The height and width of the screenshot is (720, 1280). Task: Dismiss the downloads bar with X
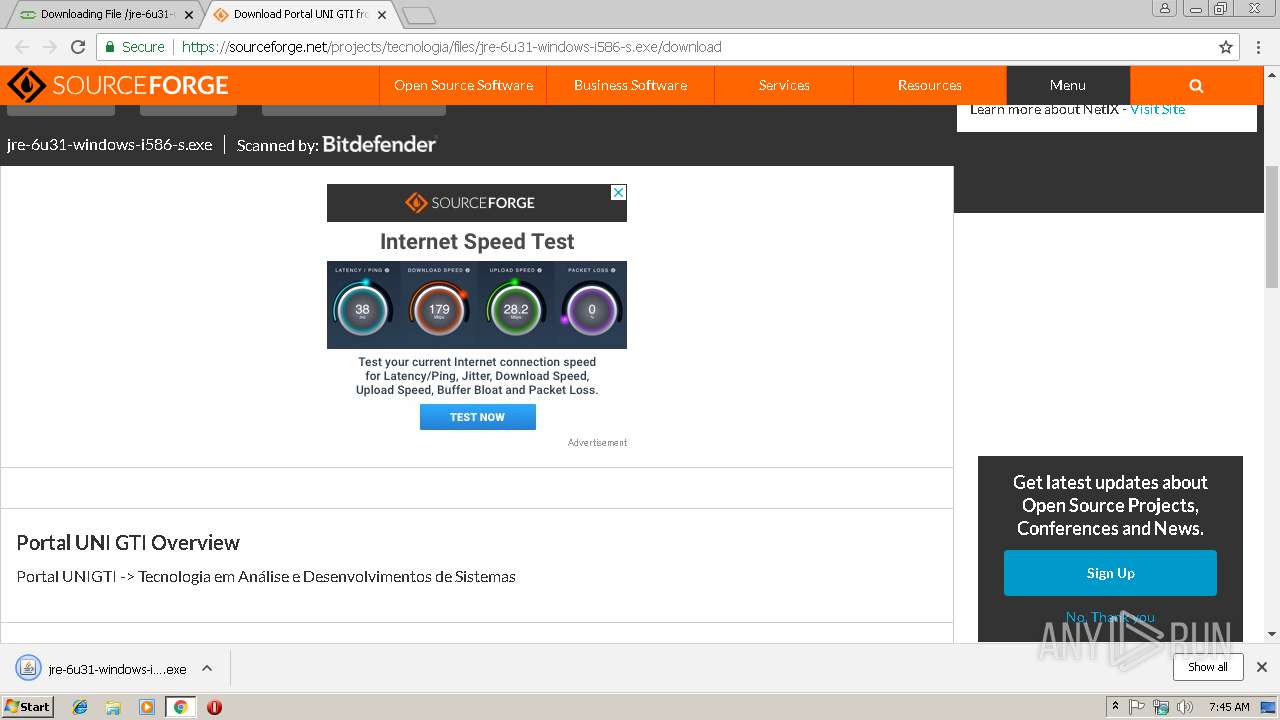[x=1262, y=667]
